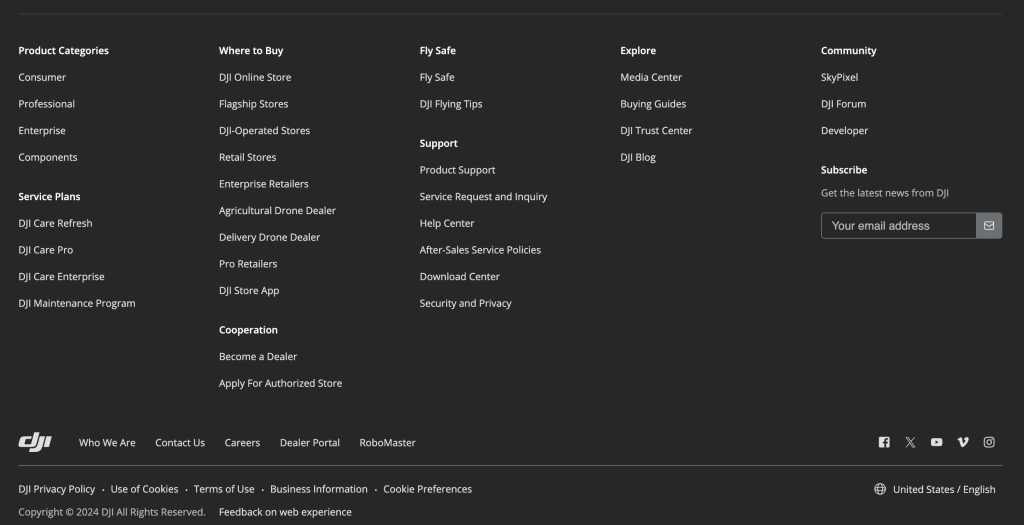
Task: Open Use of Cookies link
Action: (144, 489)
